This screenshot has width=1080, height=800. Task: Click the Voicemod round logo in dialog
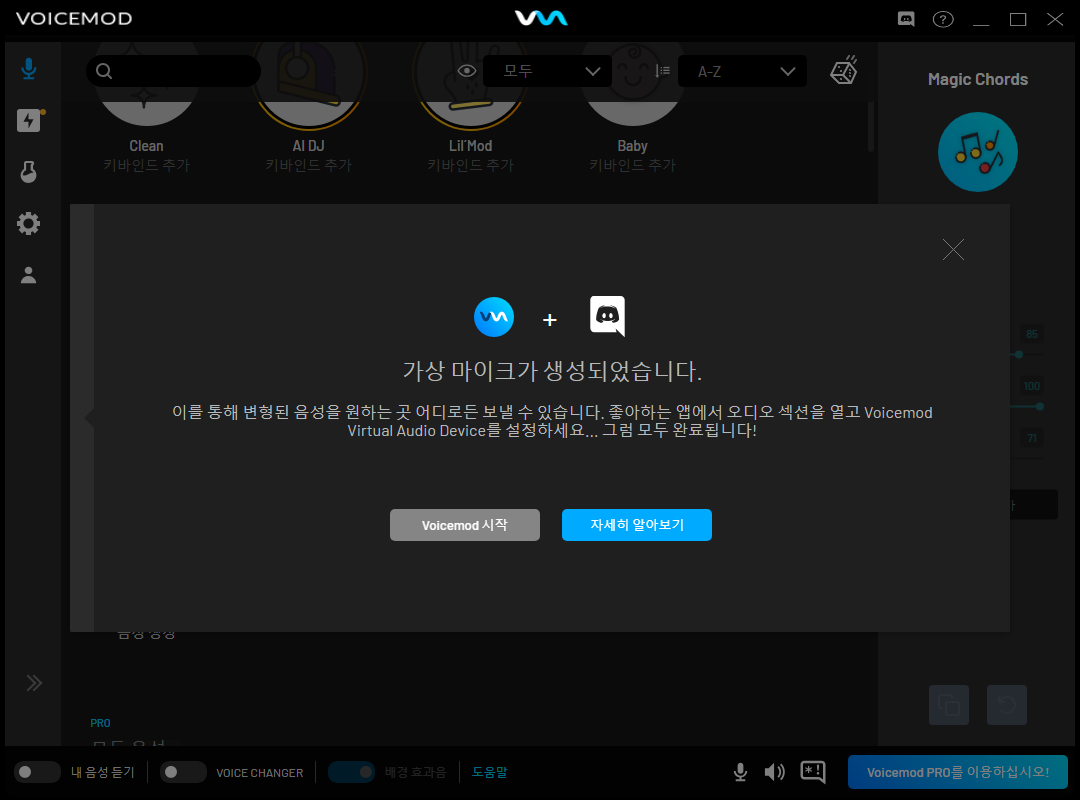(494, 317)
